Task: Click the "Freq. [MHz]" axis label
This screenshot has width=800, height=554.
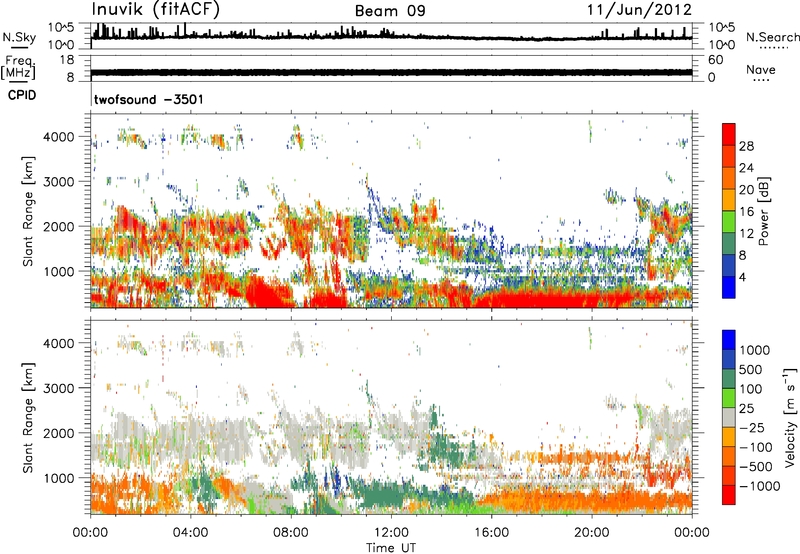Action: point(18,67)
